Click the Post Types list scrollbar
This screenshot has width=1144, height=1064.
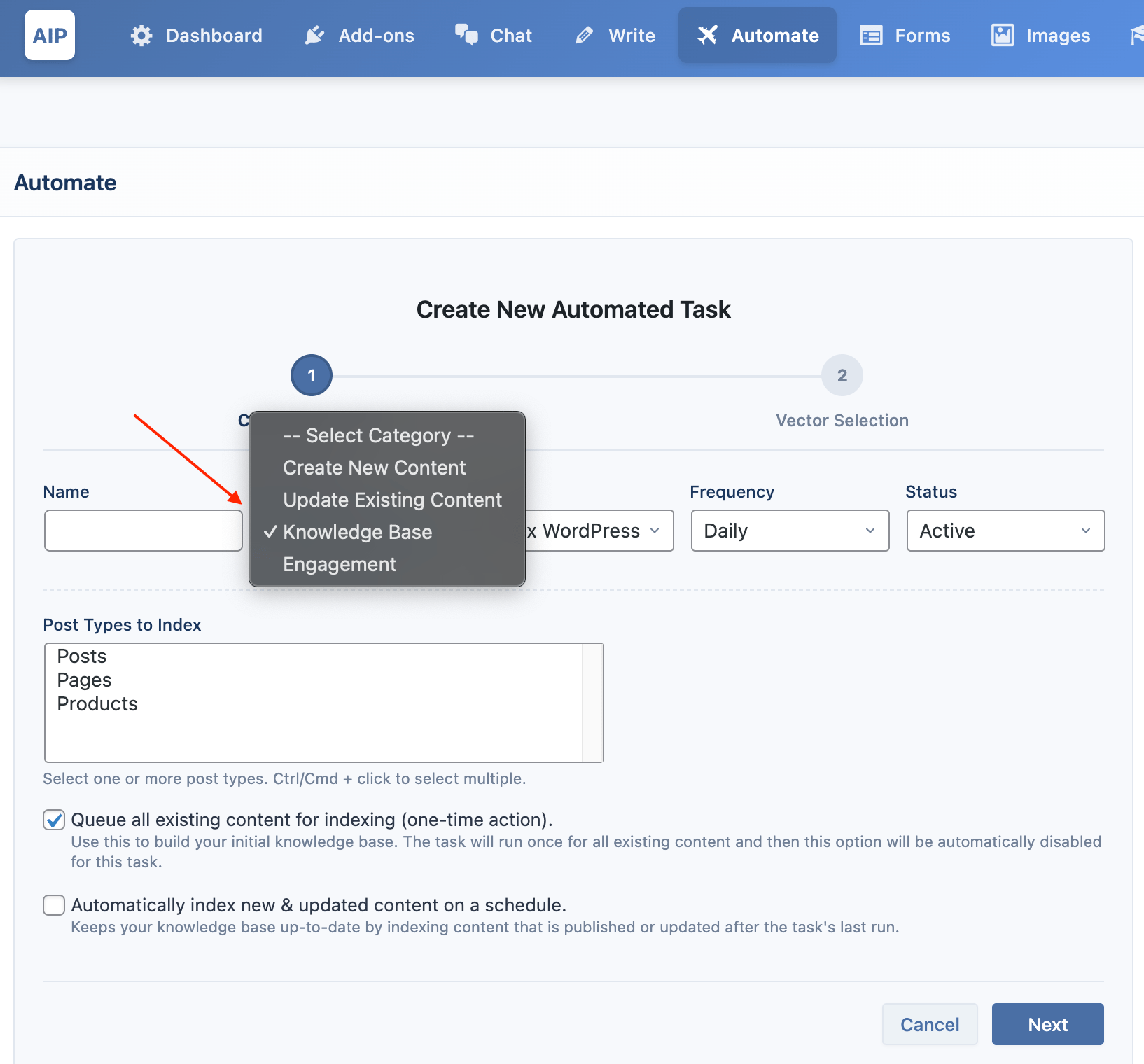pos(592,703)
